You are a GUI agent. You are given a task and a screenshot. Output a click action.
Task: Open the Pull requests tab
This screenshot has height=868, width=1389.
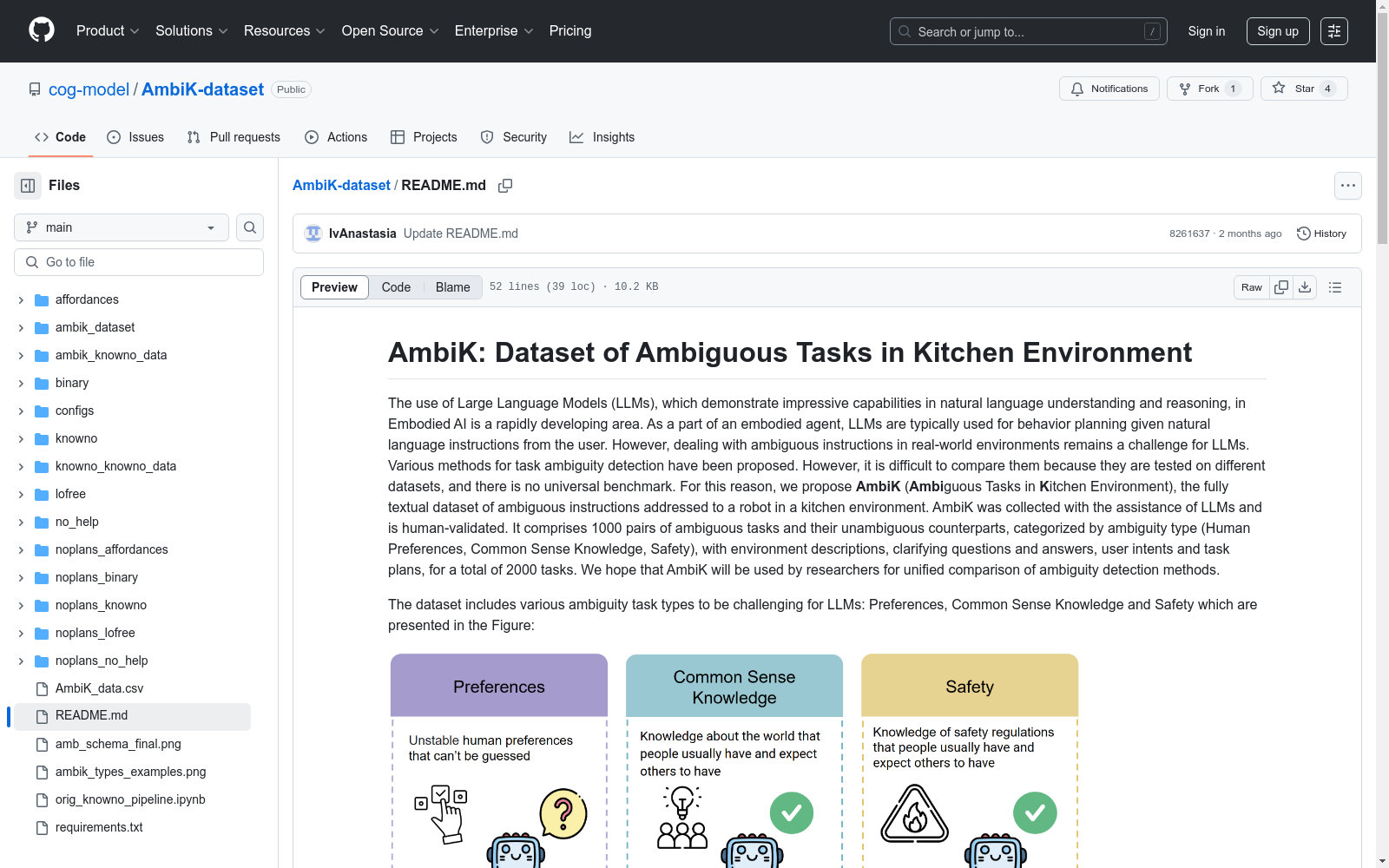(x=234, y=137)
